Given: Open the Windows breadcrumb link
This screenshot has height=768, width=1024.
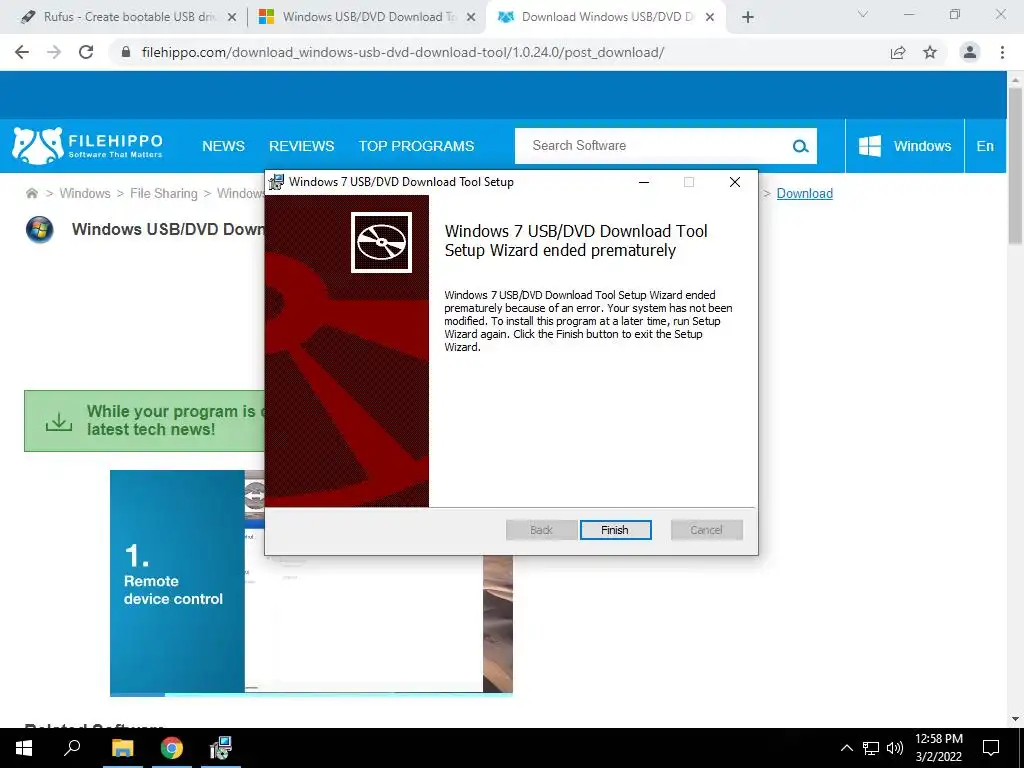Looking at the screenshot, I should (x=85, y=193).
